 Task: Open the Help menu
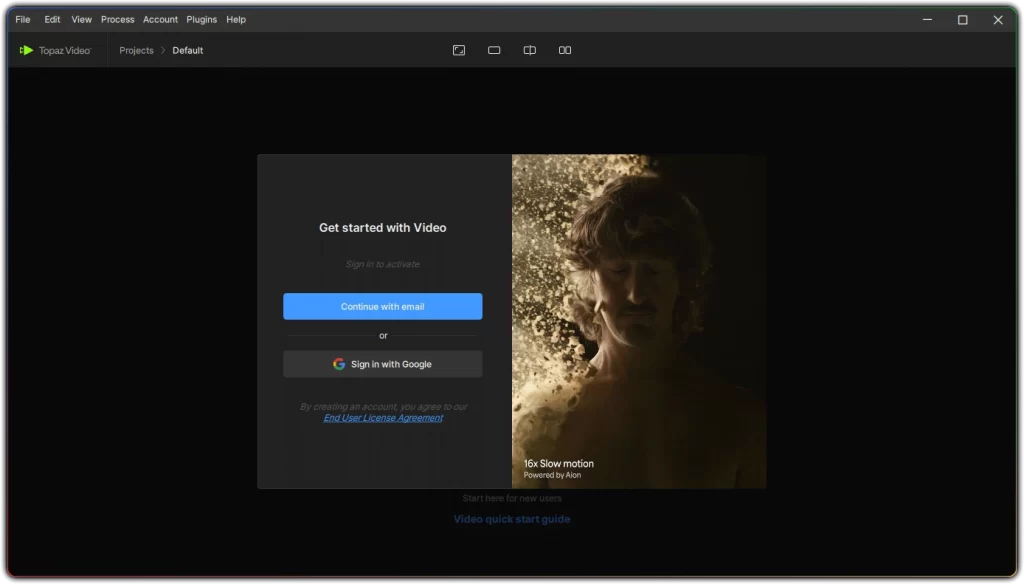(236, 19)
